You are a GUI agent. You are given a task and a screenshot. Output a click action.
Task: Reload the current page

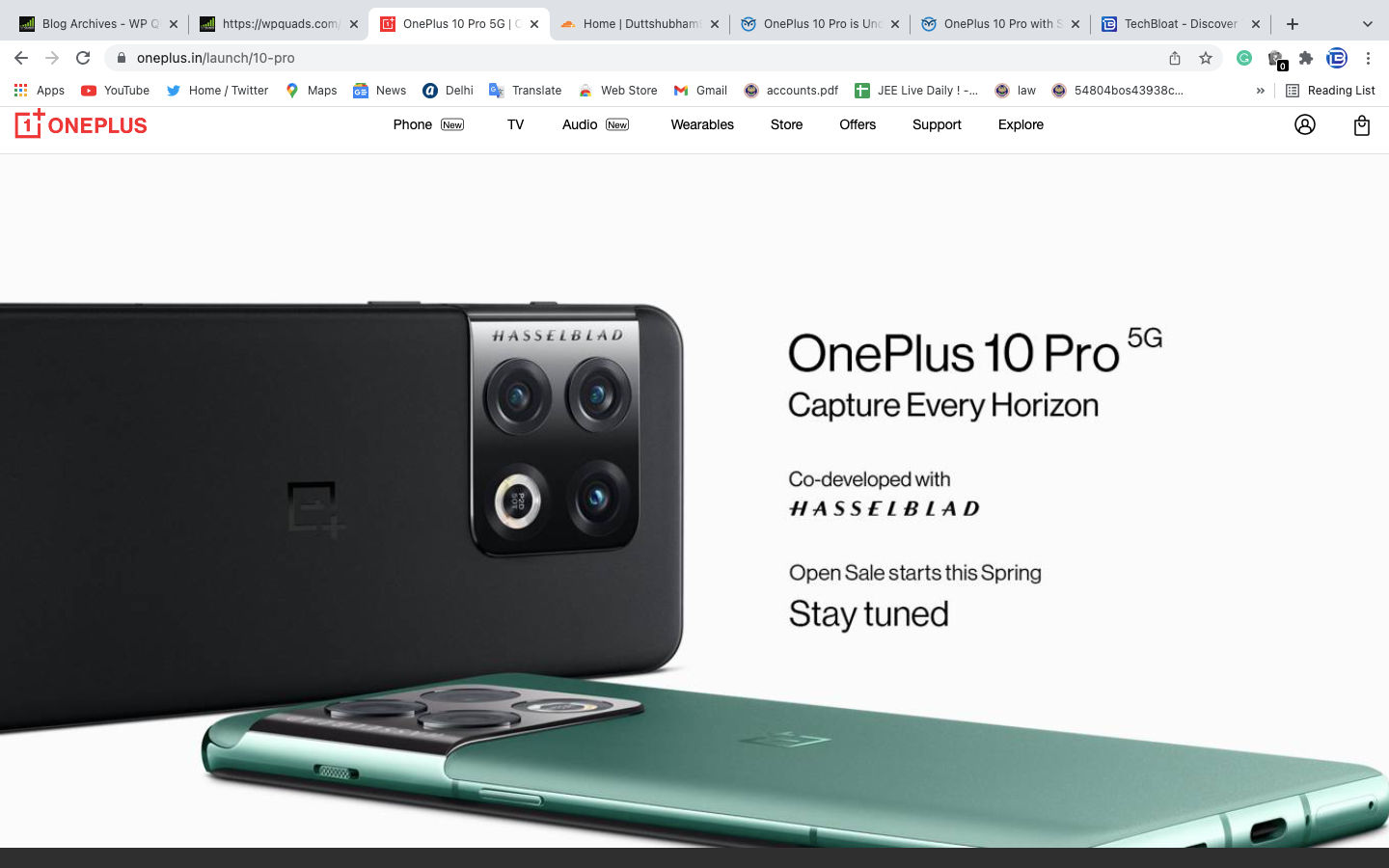pos(83,58)
